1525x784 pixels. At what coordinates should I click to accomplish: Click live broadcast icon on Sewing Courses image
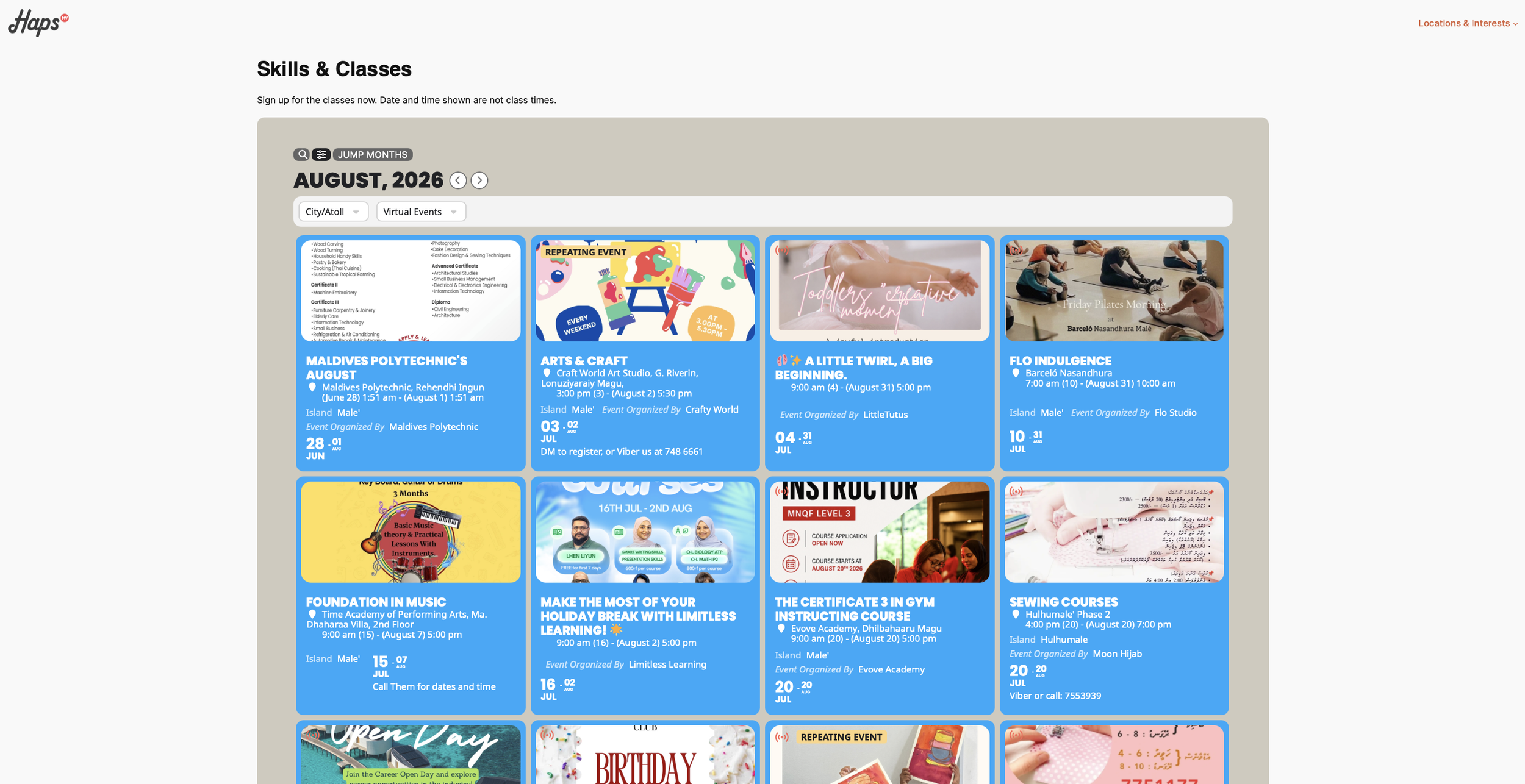[1016, 491]
